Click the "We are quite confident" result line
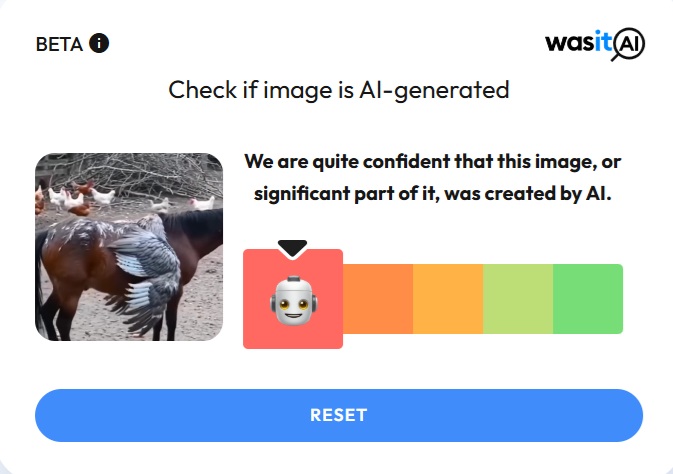Screen dimensions: 673x474 click(433, 162)
